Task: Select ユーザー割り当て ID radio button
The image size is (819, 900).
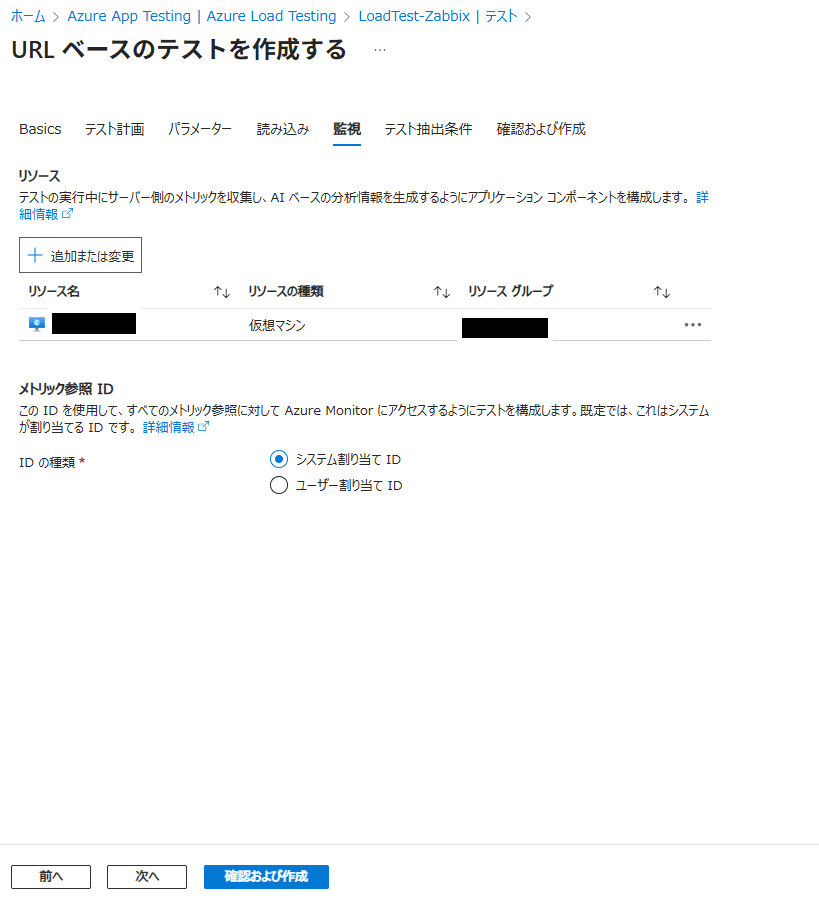Action: pos(279,486)
